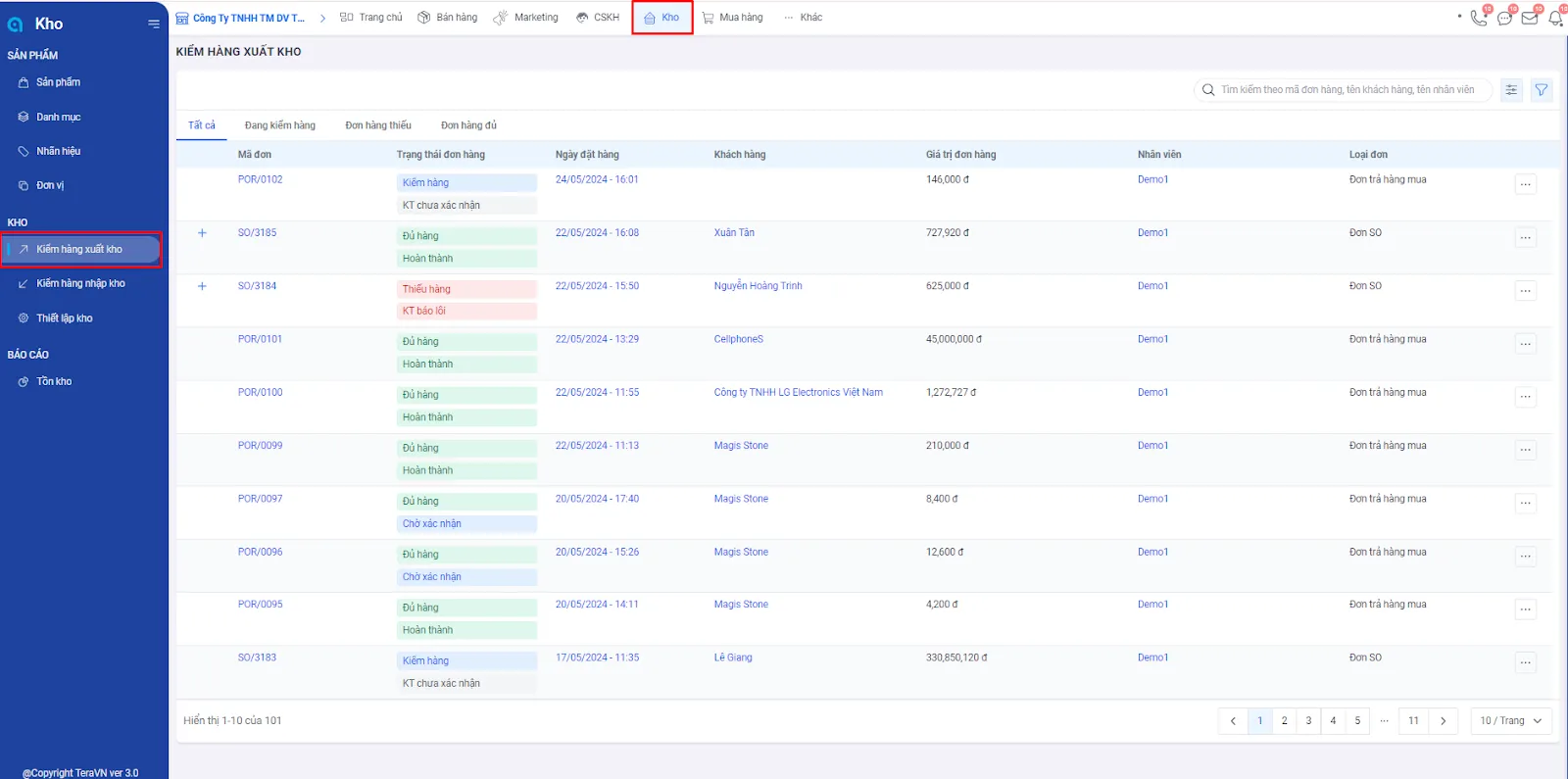Open more actions for order POR/0102
Image resolution: width=1568 pixels, height=779 pixels.
[1526, 184]
